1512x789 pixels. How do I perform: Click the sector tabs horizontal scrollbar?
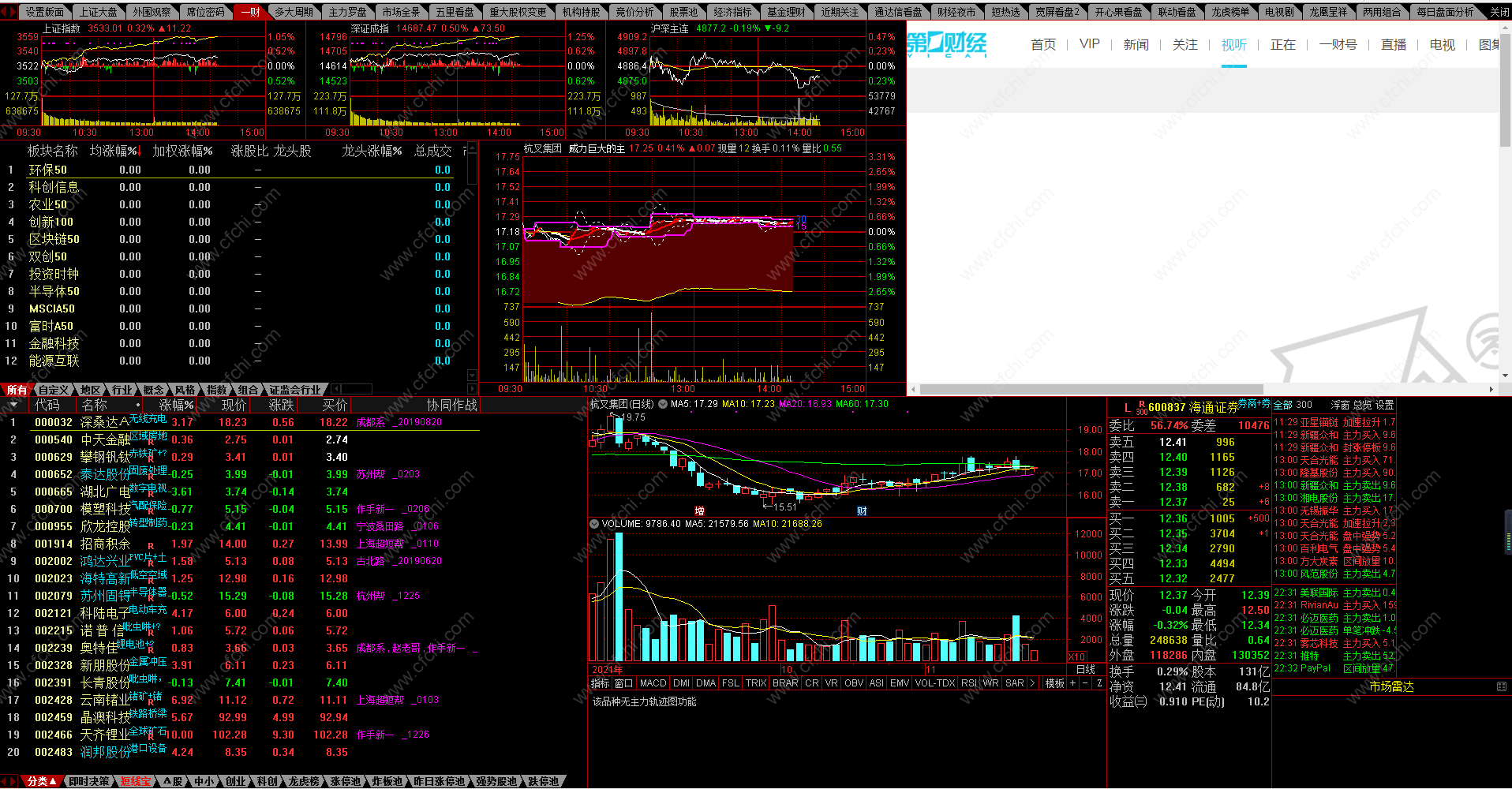[x=357, y=389]
